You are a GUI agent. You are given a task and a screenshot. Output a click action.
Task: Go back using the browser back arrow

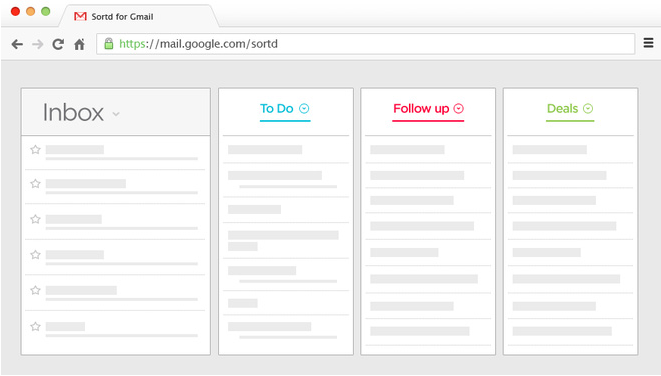pos(17,44)
